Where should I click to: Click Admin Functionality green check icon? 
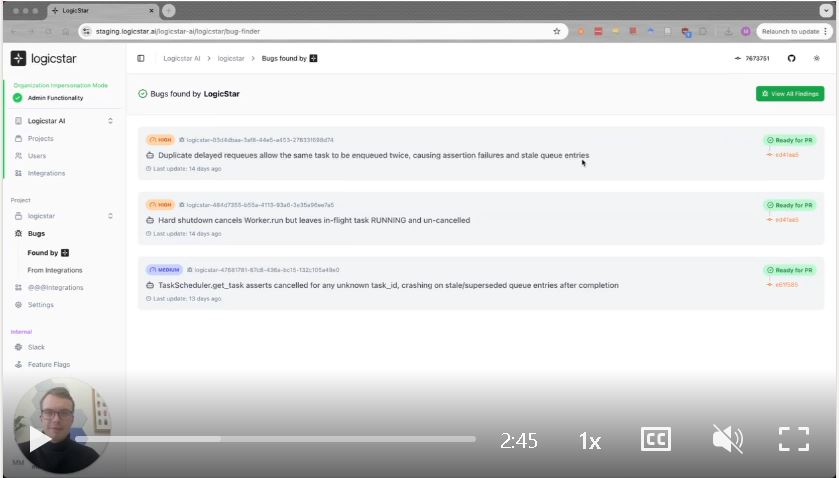[x=18, y=98]
